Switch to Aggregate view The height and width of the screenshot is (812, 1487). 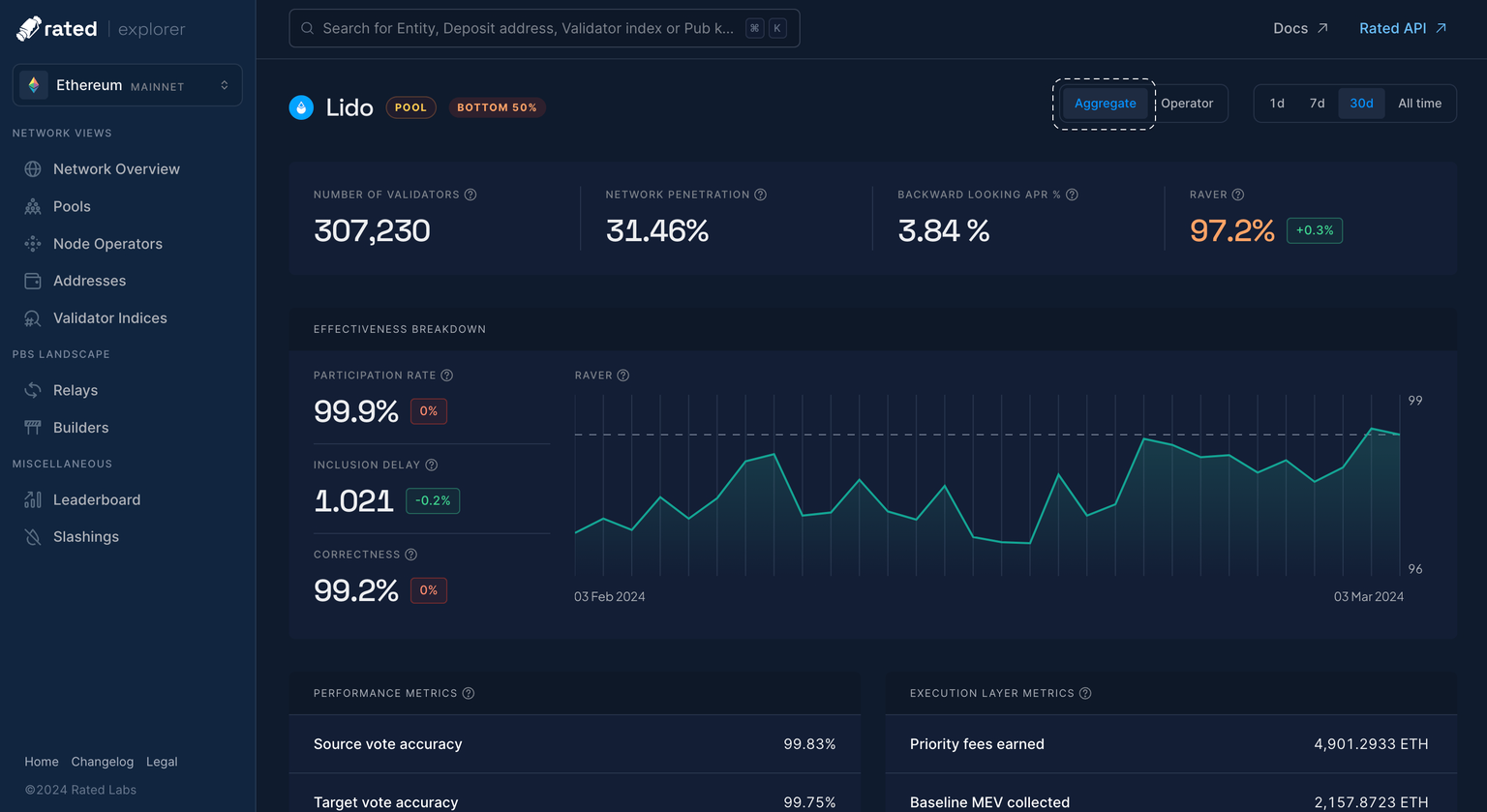(1105, 104)
